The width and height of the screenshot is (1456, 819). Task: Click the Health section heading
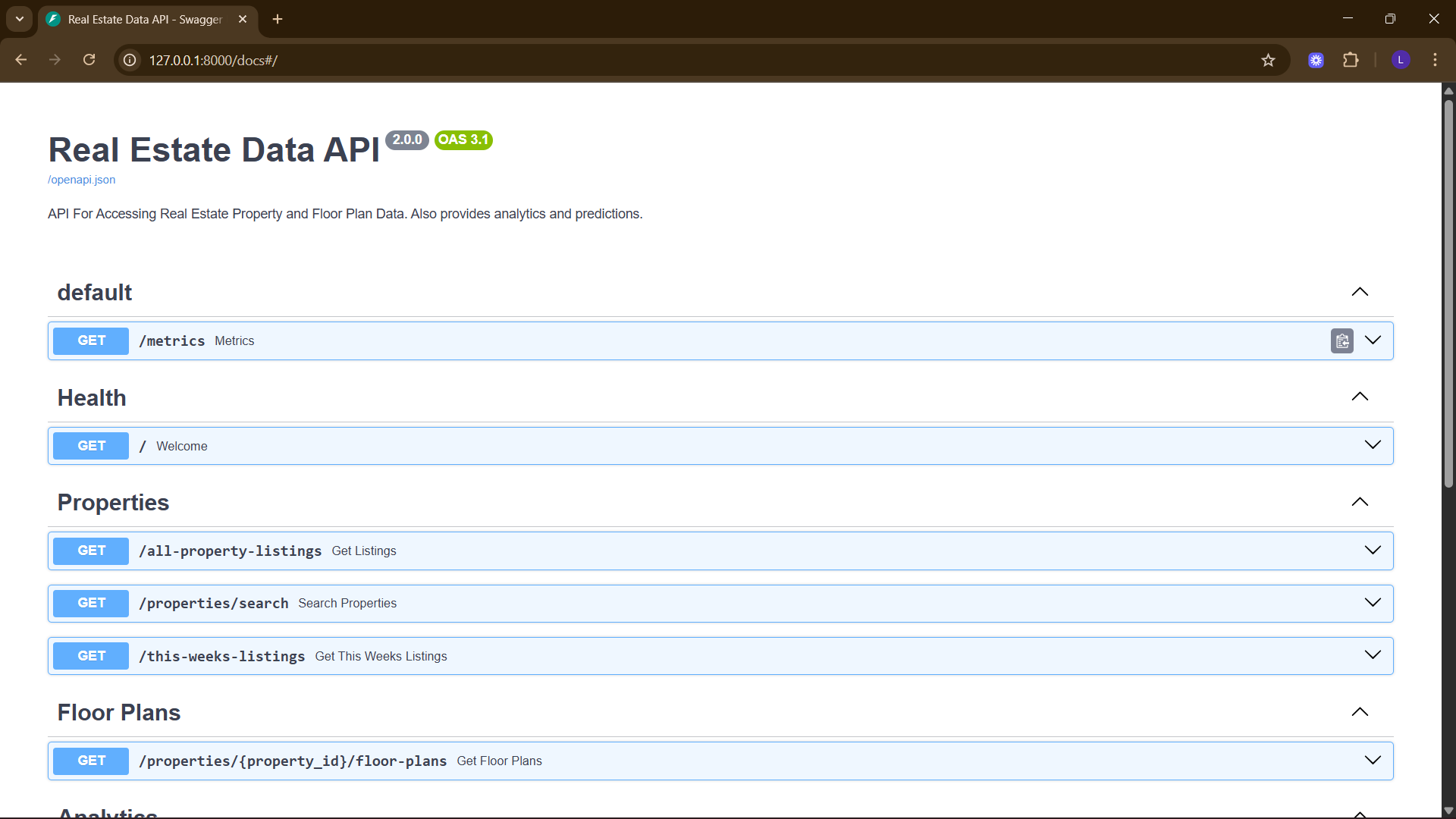click(x=92, y=398)
